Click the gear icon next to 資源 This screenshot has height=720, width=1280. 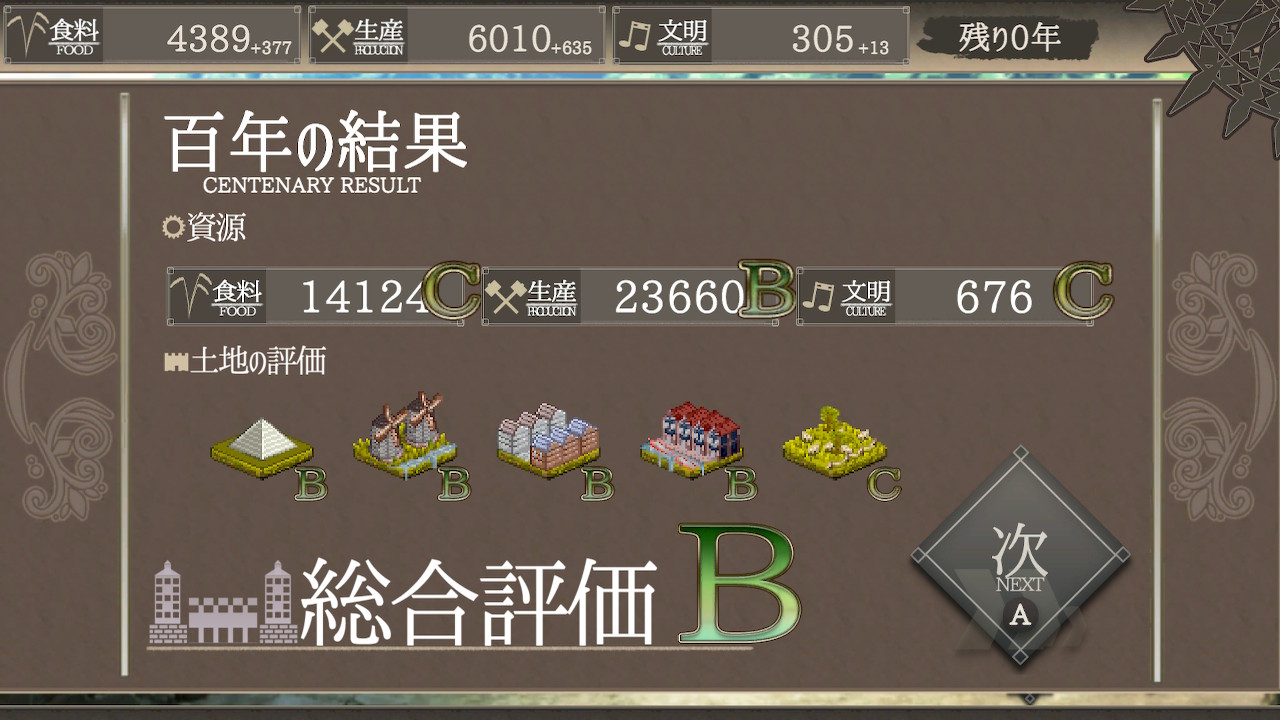point(174,228)
